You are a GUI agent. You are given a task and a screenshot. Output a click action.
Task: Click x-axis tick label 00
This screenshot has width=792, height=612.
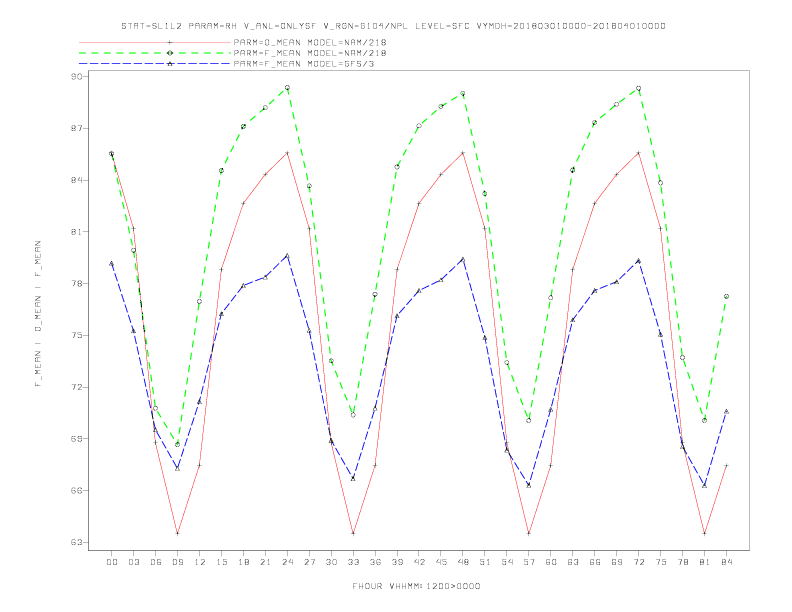click(x=112, y=562)
